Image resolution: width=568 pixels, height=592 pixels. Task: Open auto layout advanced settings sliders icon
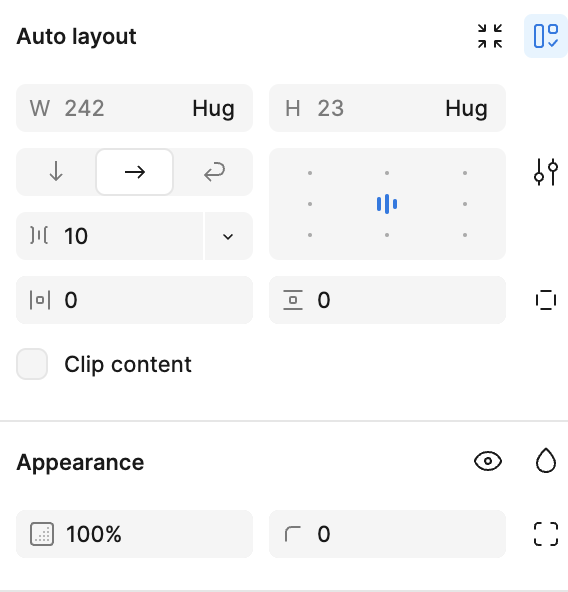[x=546, y=172]
